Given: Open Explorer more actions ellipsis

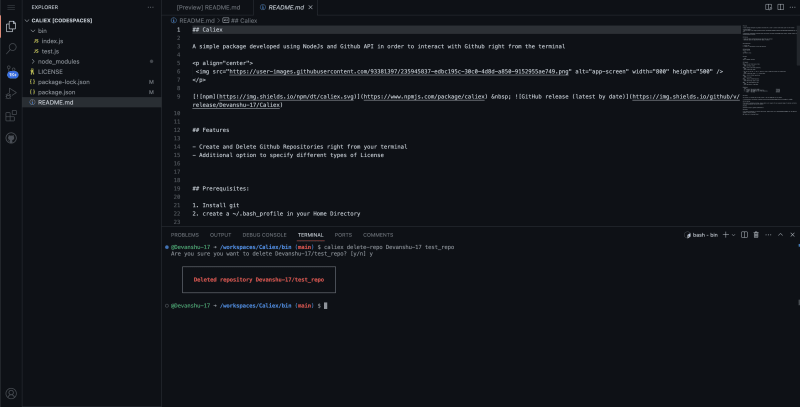Looking at the screenshot, I should [151, 7].
